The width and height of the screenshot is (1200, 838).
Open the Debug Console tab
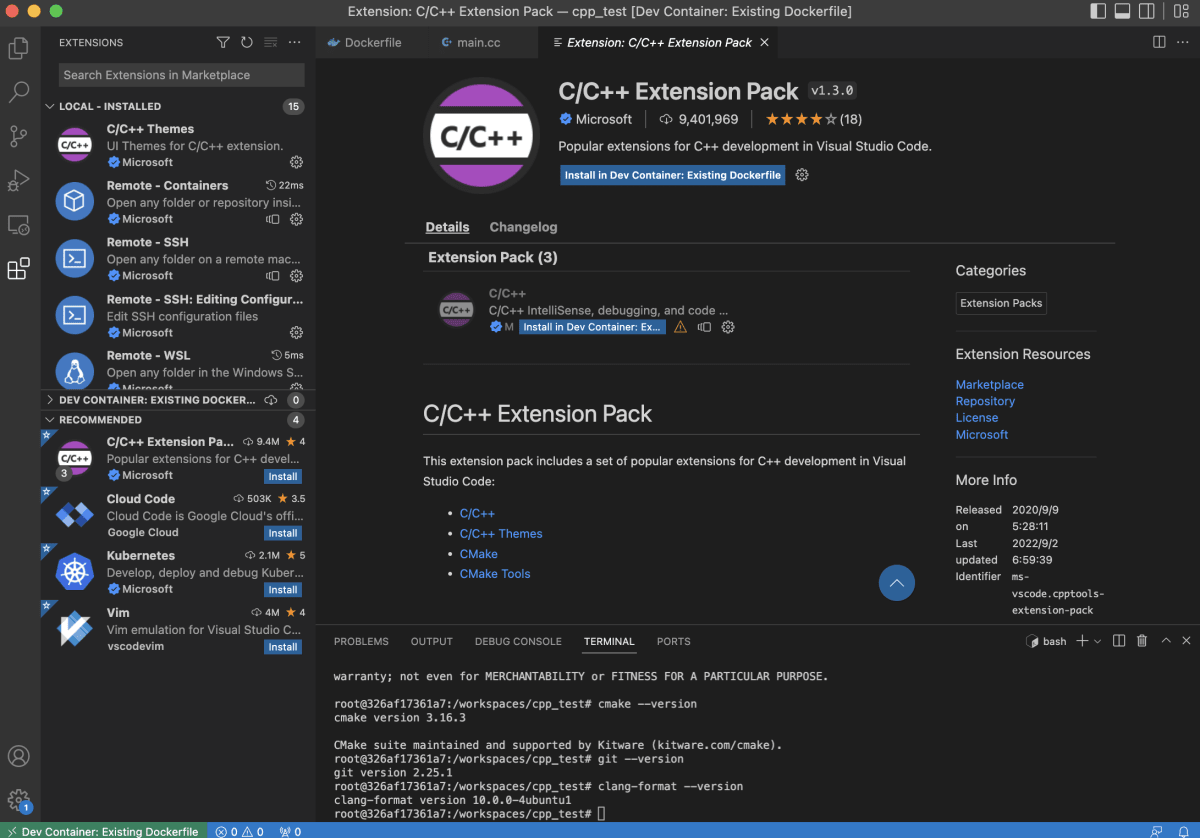point(518,641)
